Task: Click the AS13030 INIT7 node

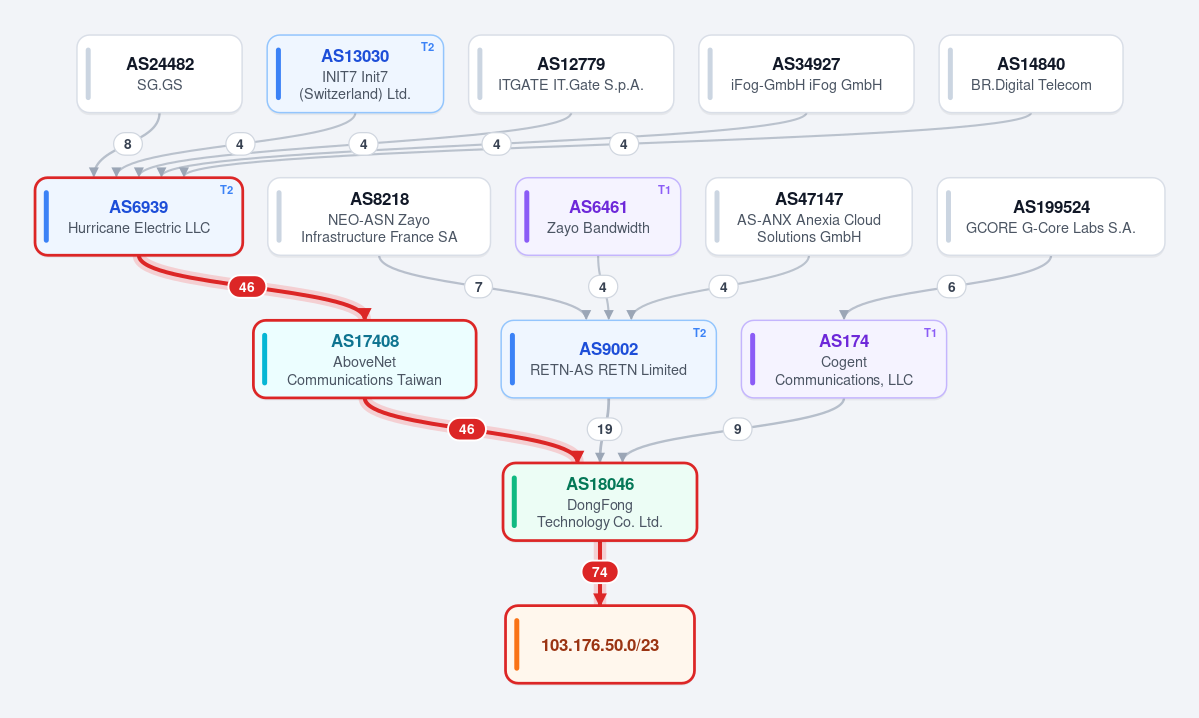Action: (355, 74)
